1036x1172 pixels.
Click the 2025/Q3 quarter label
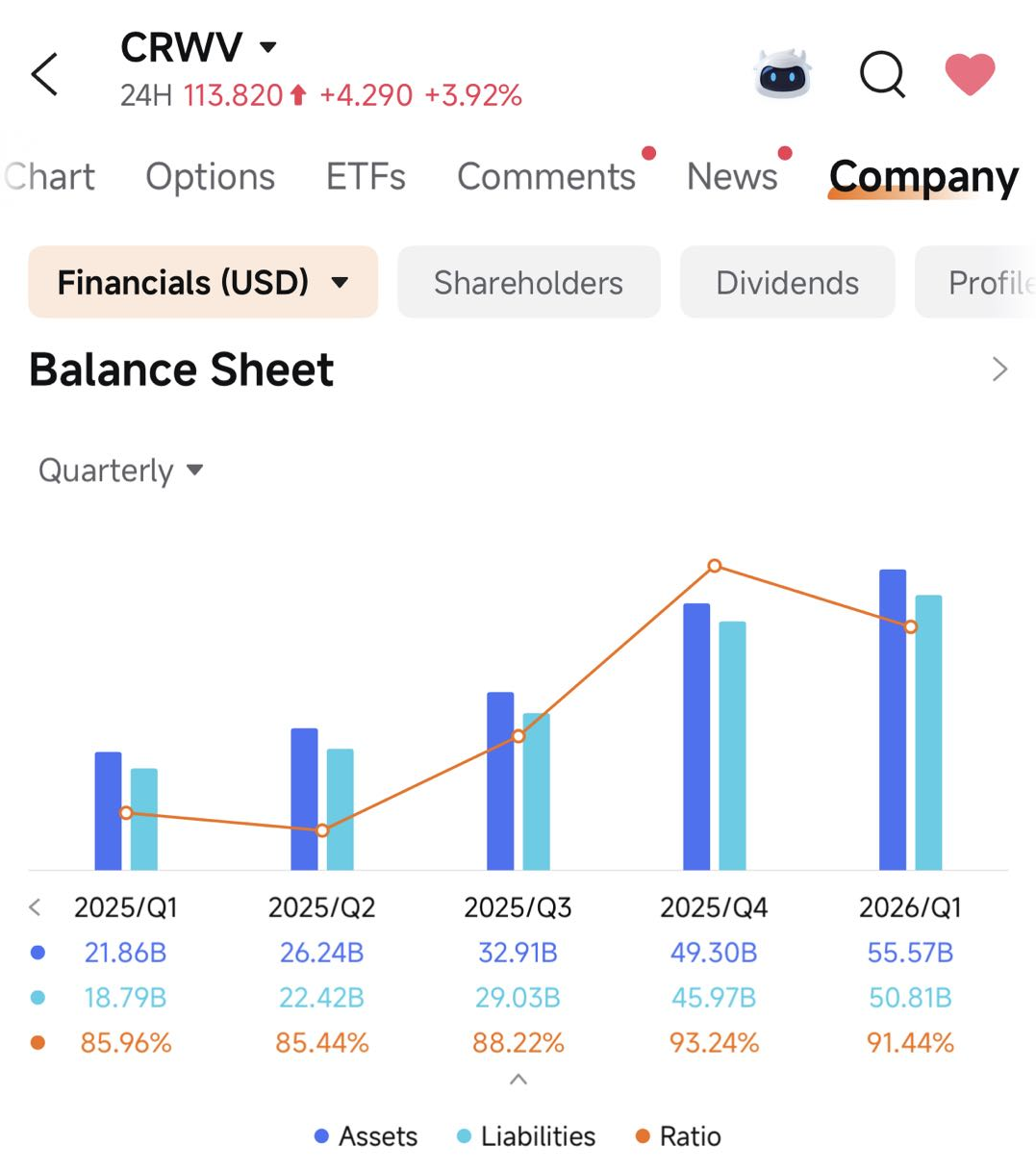click(518, 907)
